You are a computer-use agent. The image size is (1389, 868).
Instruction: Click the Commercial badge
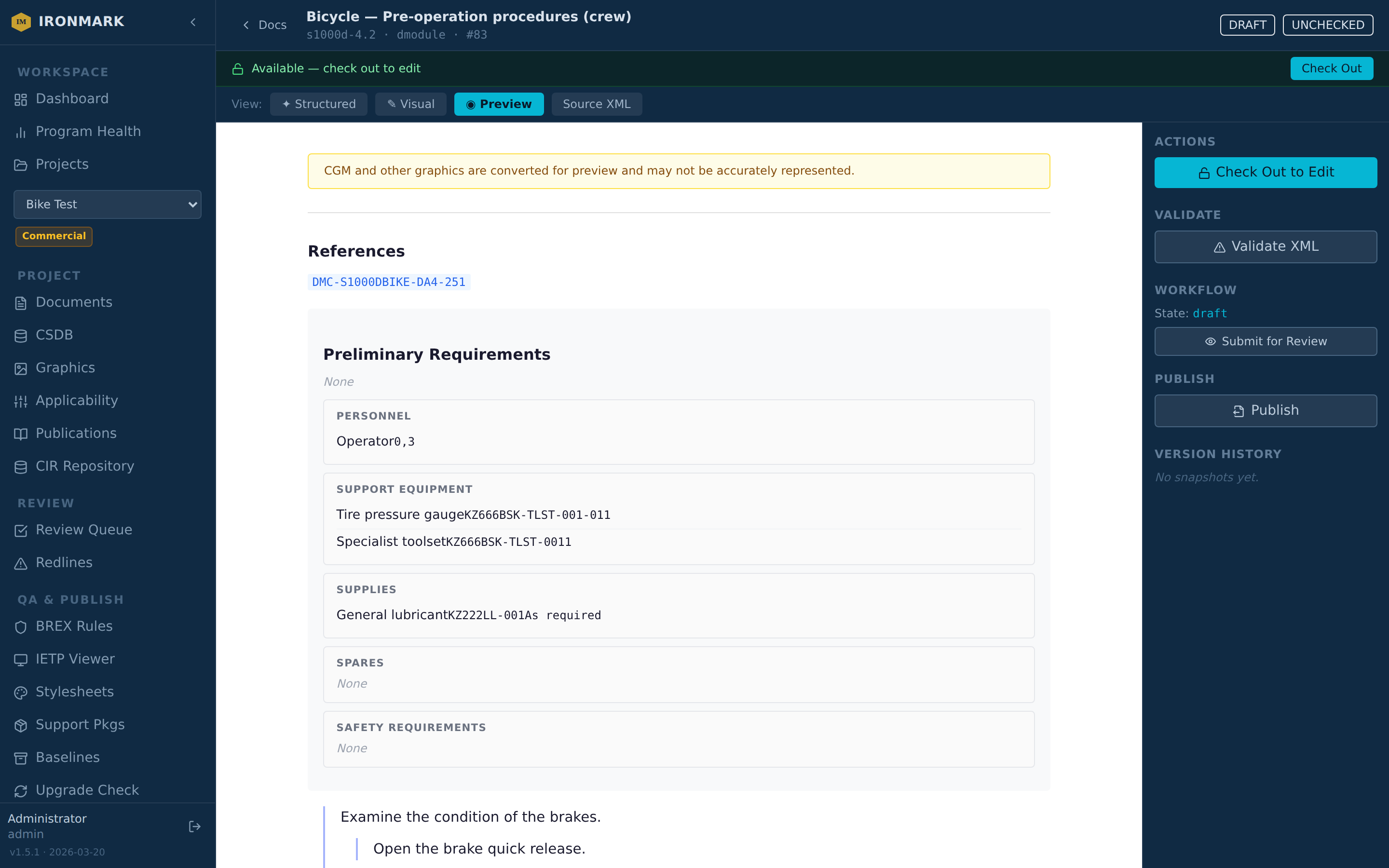coord(54,236)
